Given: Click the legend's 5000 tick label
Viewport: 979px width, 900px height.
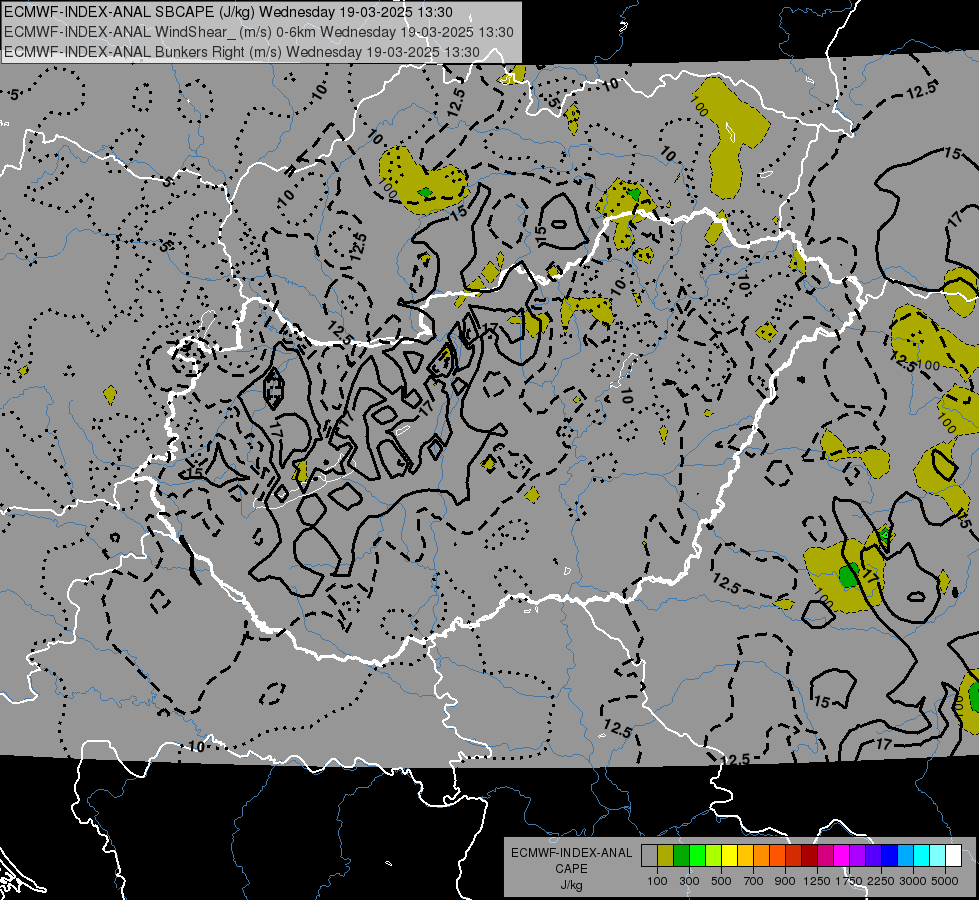Looking at the screenshot, I should [945, 881].
